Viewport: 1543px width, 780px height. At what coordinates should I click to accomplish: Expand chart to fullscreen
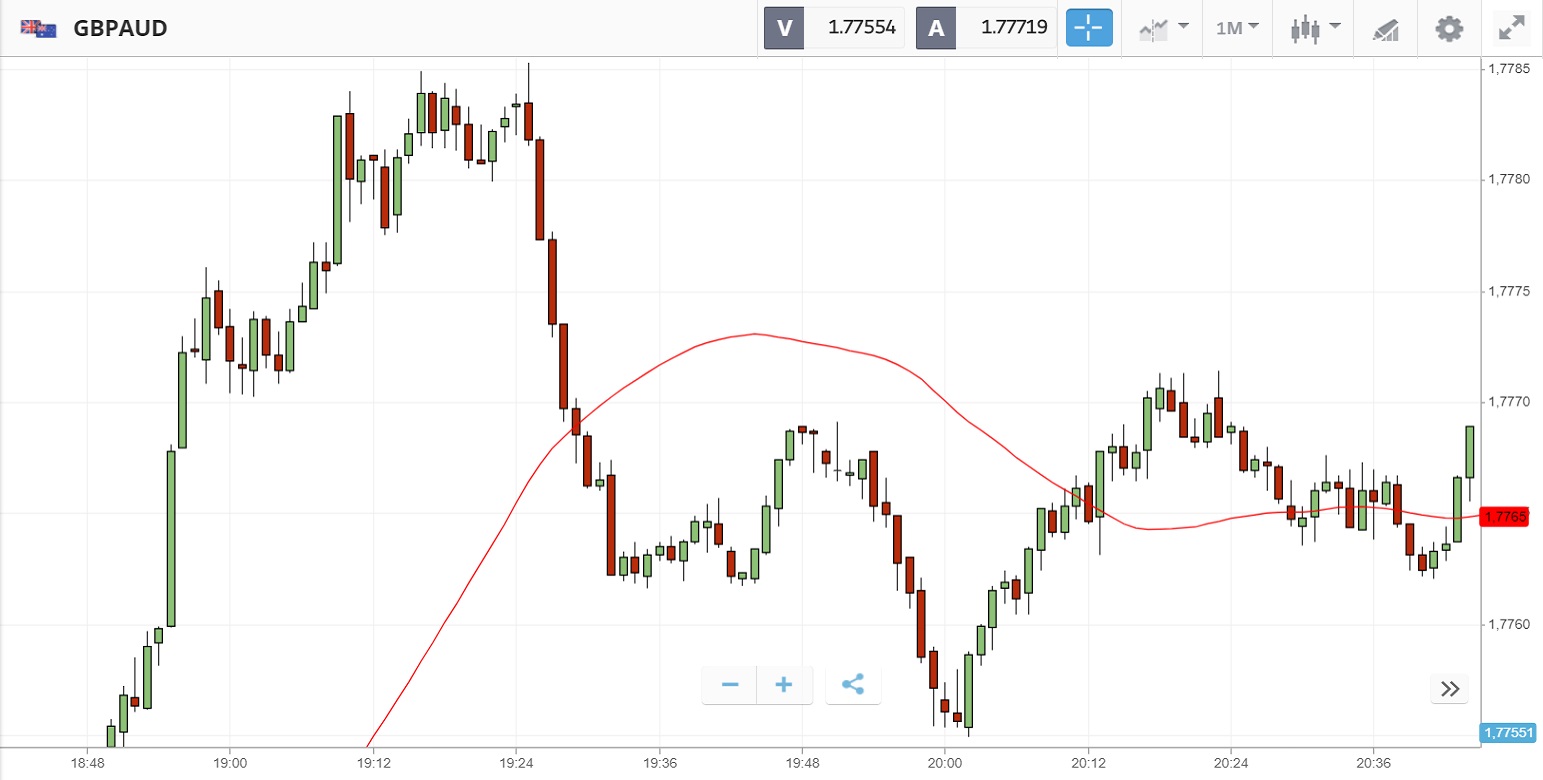[1511, 28]
